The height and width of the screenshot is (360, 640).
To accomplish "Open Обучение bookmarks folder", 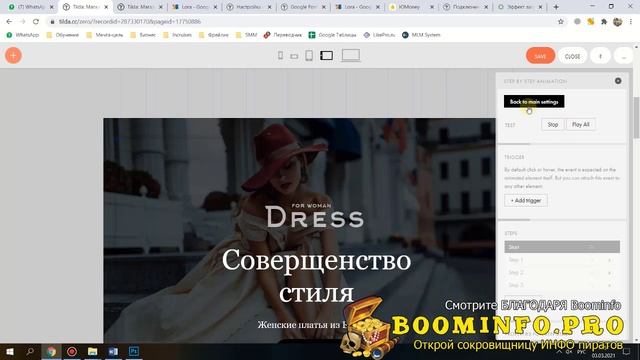I will point(62,35).
